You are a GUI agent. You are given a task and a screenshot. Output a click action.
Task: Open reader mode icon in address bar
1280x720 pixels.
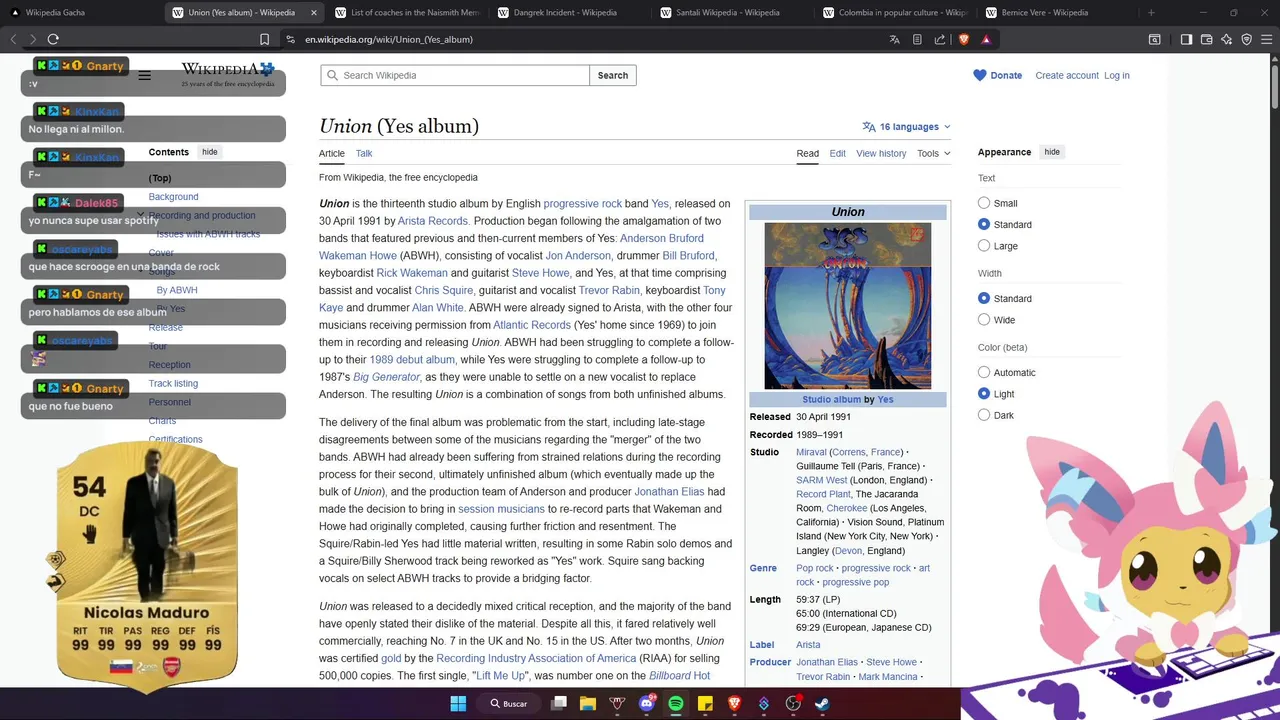coord(917,39)
